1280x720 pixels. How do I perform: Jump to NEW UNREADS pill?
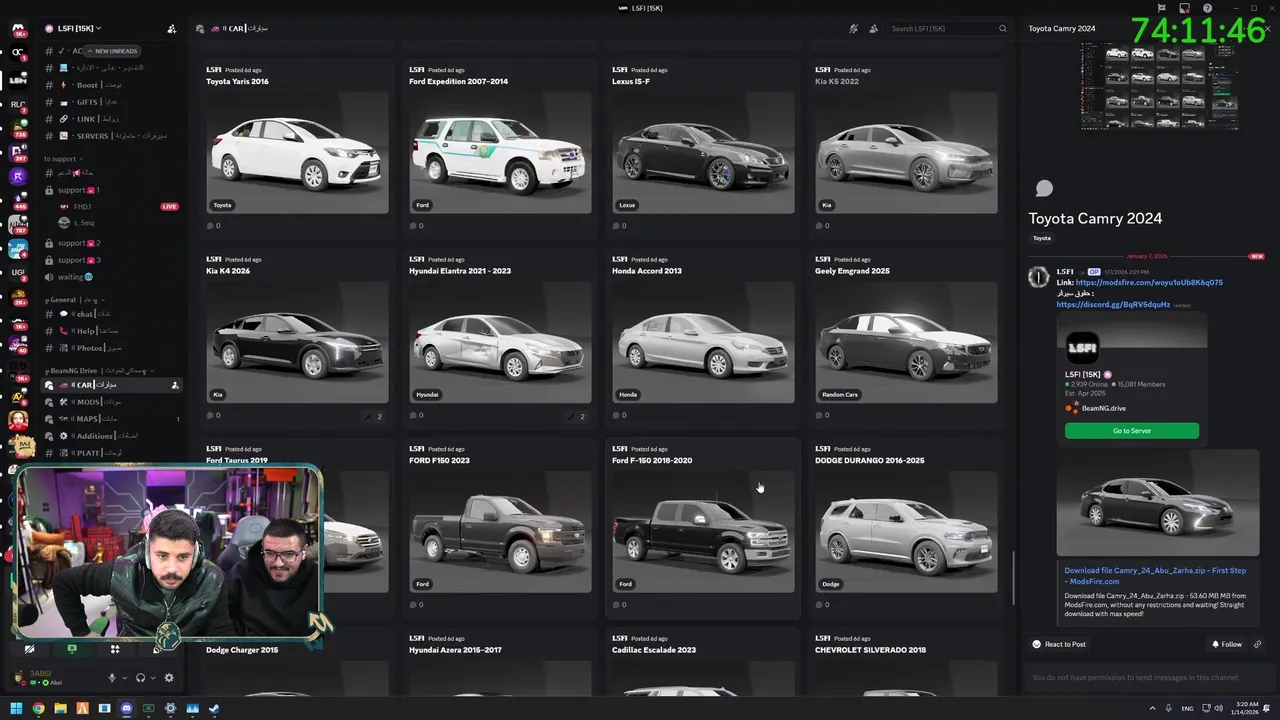[111, 51]
